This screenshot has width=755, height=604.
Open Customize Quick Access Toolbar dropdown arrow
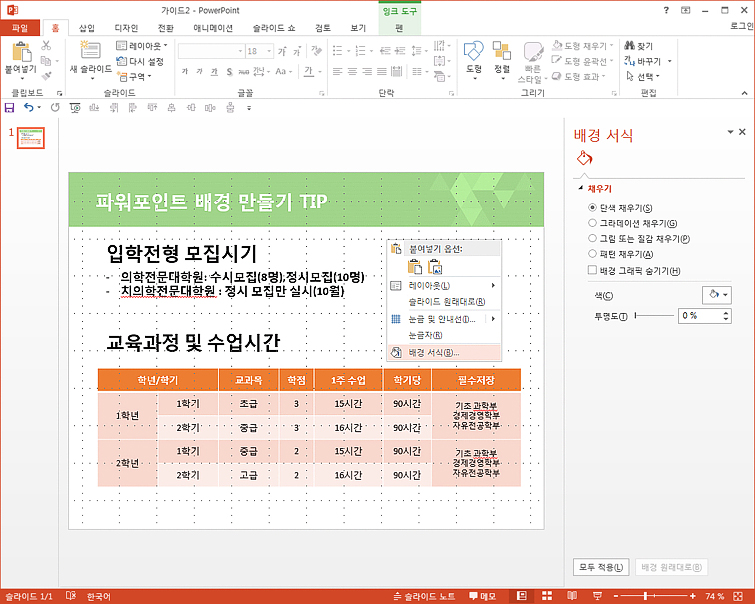point(249,108)
